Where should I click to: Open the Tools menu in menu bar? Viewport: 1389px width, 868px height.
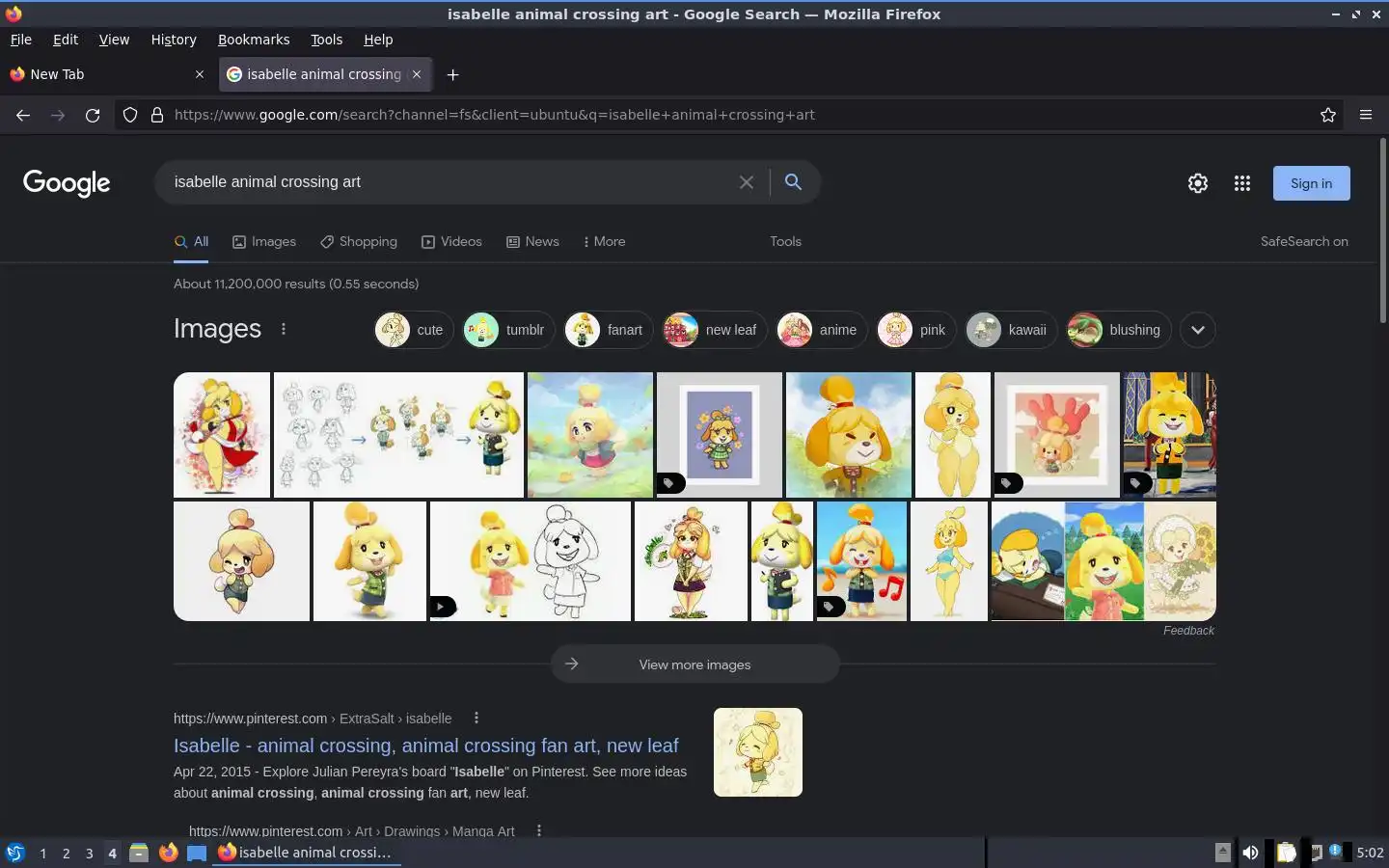326,40
